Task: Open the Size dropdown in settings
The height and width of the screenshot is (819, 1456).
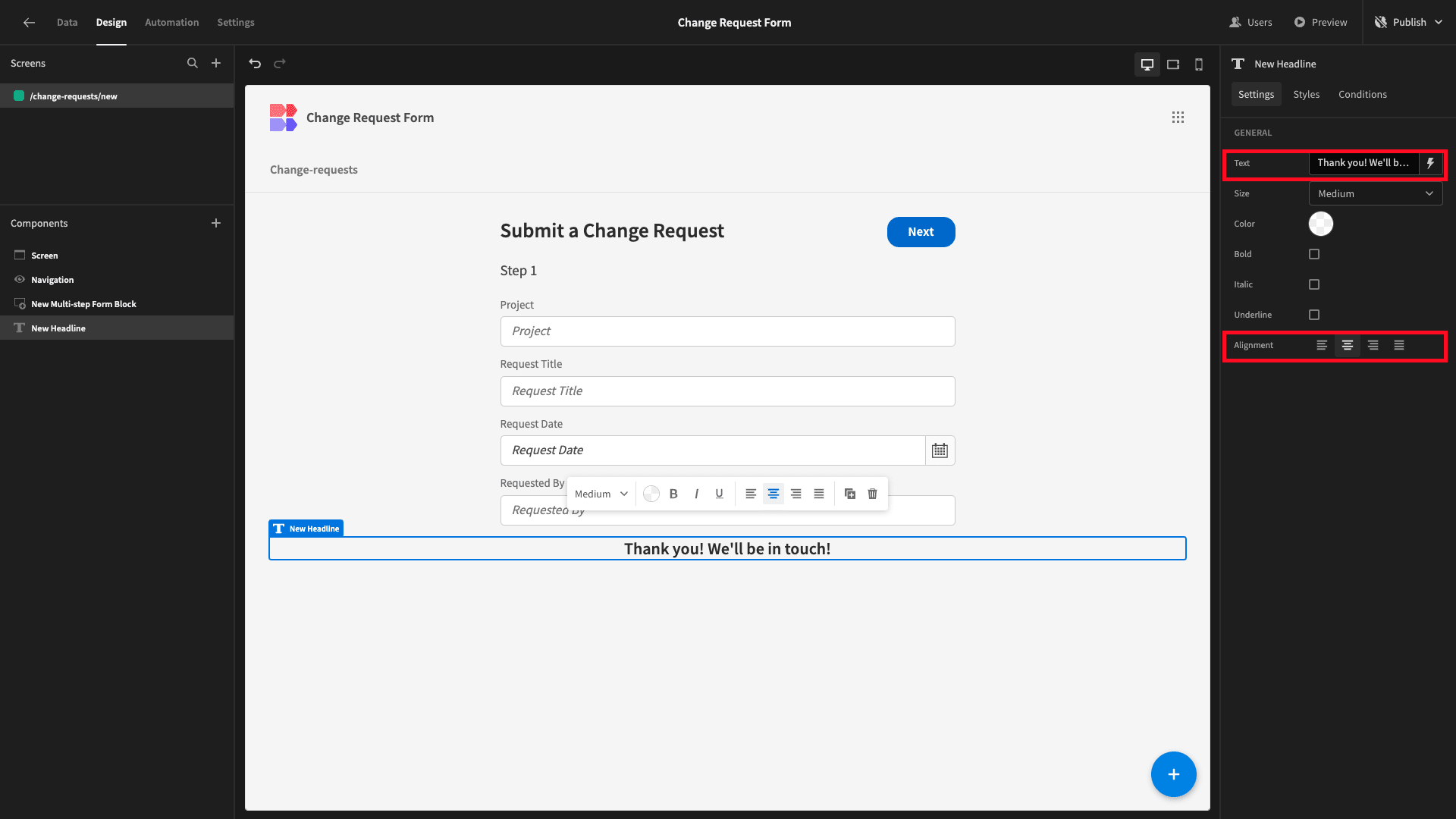Action: [1376, 193]
